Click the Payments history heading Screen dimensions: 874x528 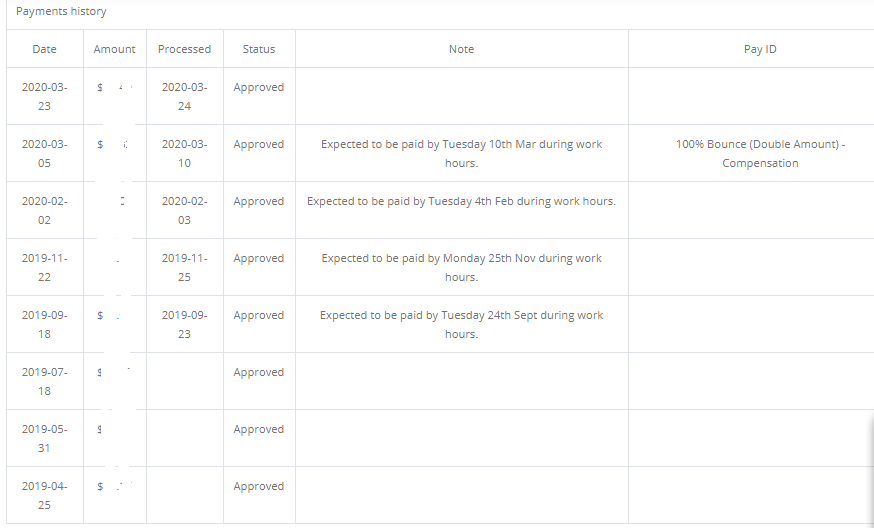[61, 12]
